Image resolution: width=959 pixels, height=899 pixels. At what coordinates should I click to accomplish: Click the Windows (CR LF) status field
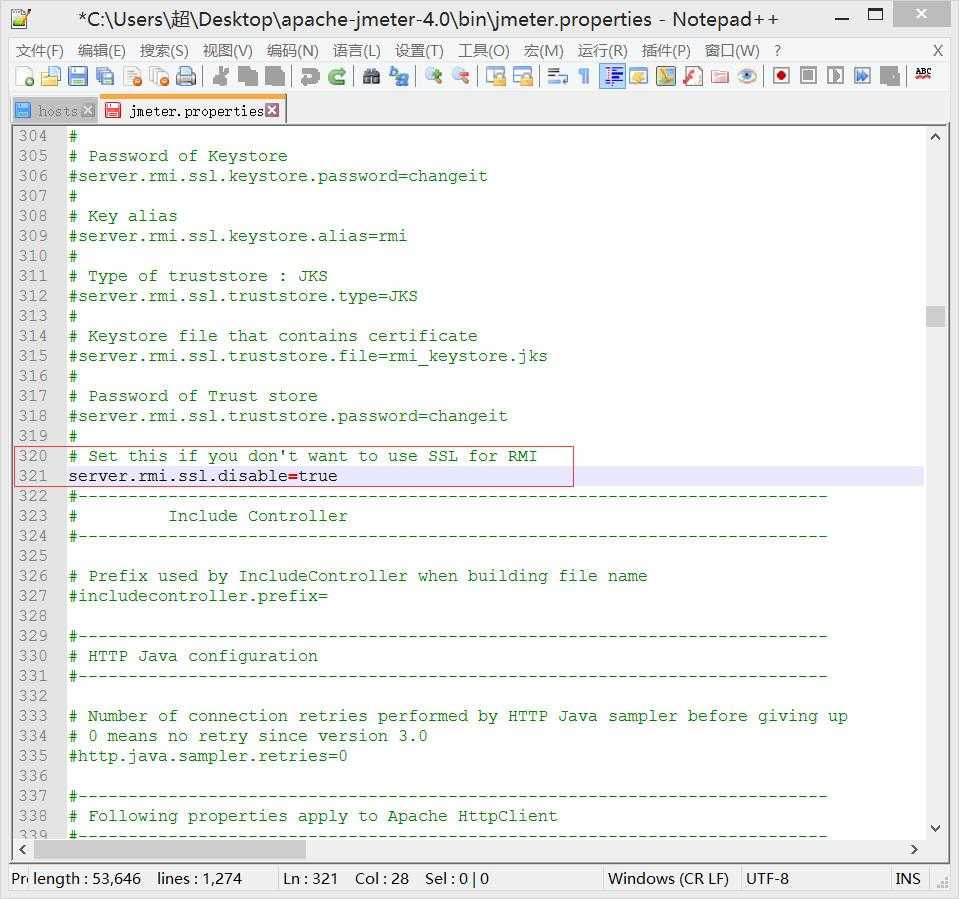pyautogui.click(x=668, y=879)
